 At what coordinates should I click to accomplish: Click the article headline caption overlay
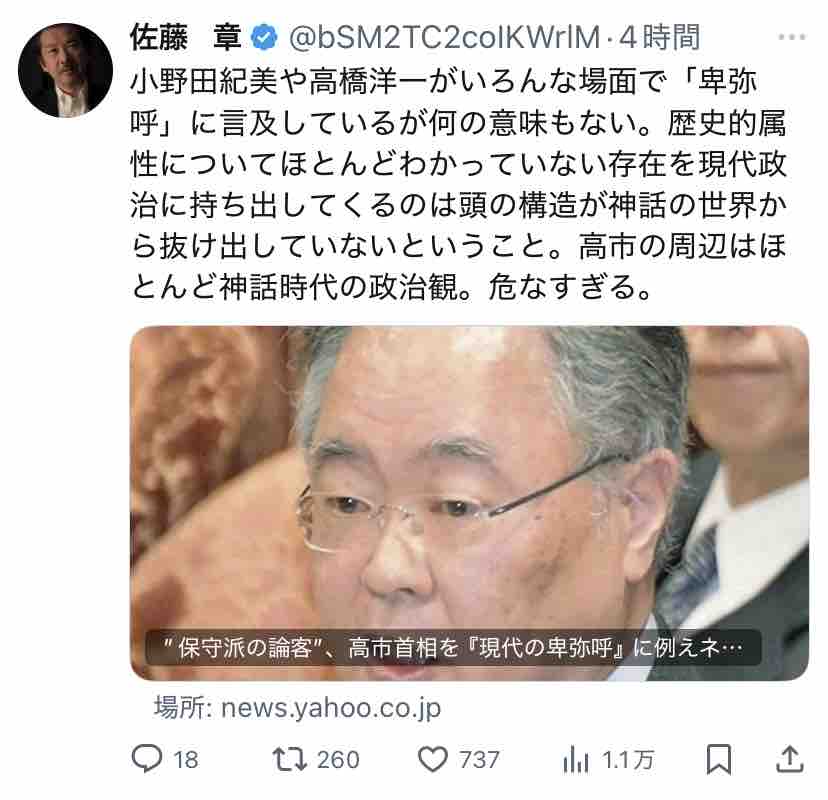[x=453, y=647]
